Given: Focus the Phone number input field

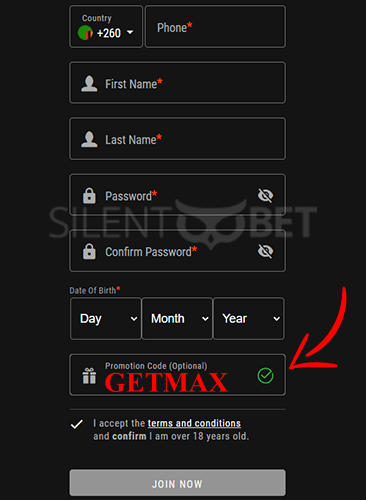Looking at the screenshot, I should 215,27.
